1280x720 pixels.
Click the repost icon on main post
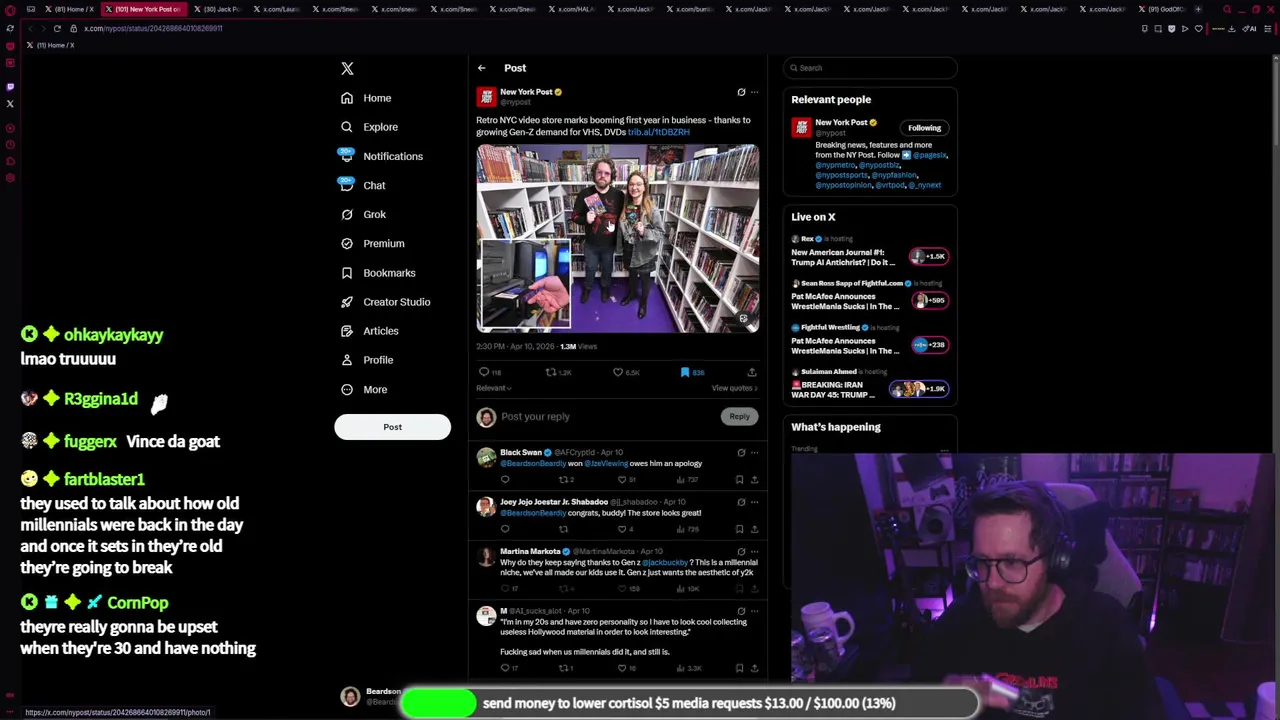pos(550,372)
